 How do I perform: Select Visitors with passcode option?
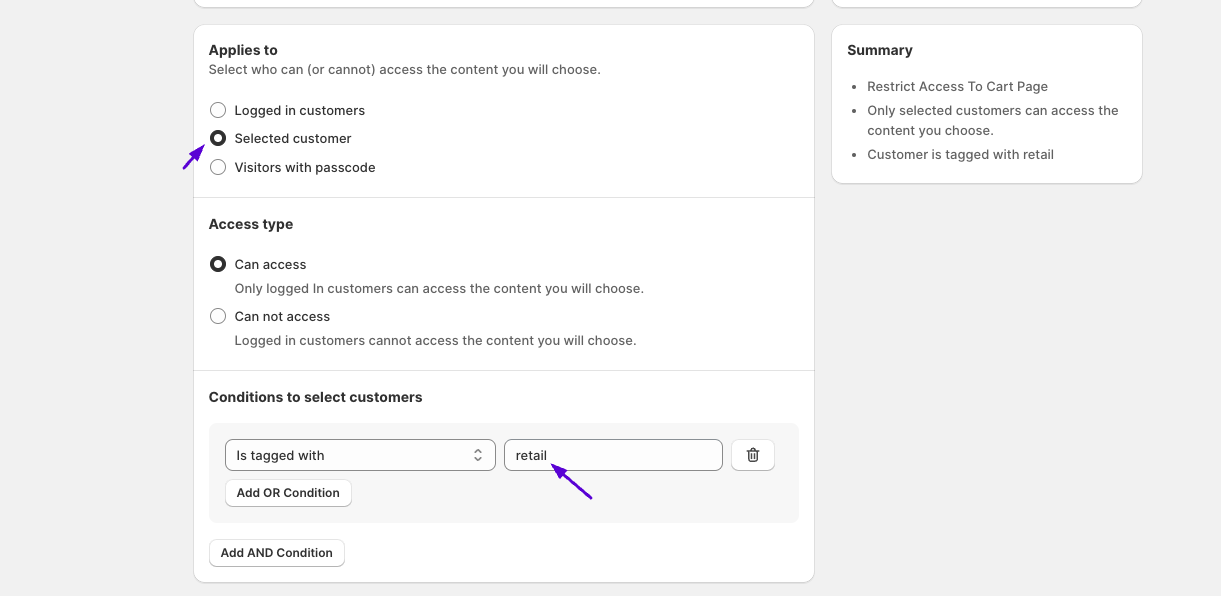pos(218,167)
